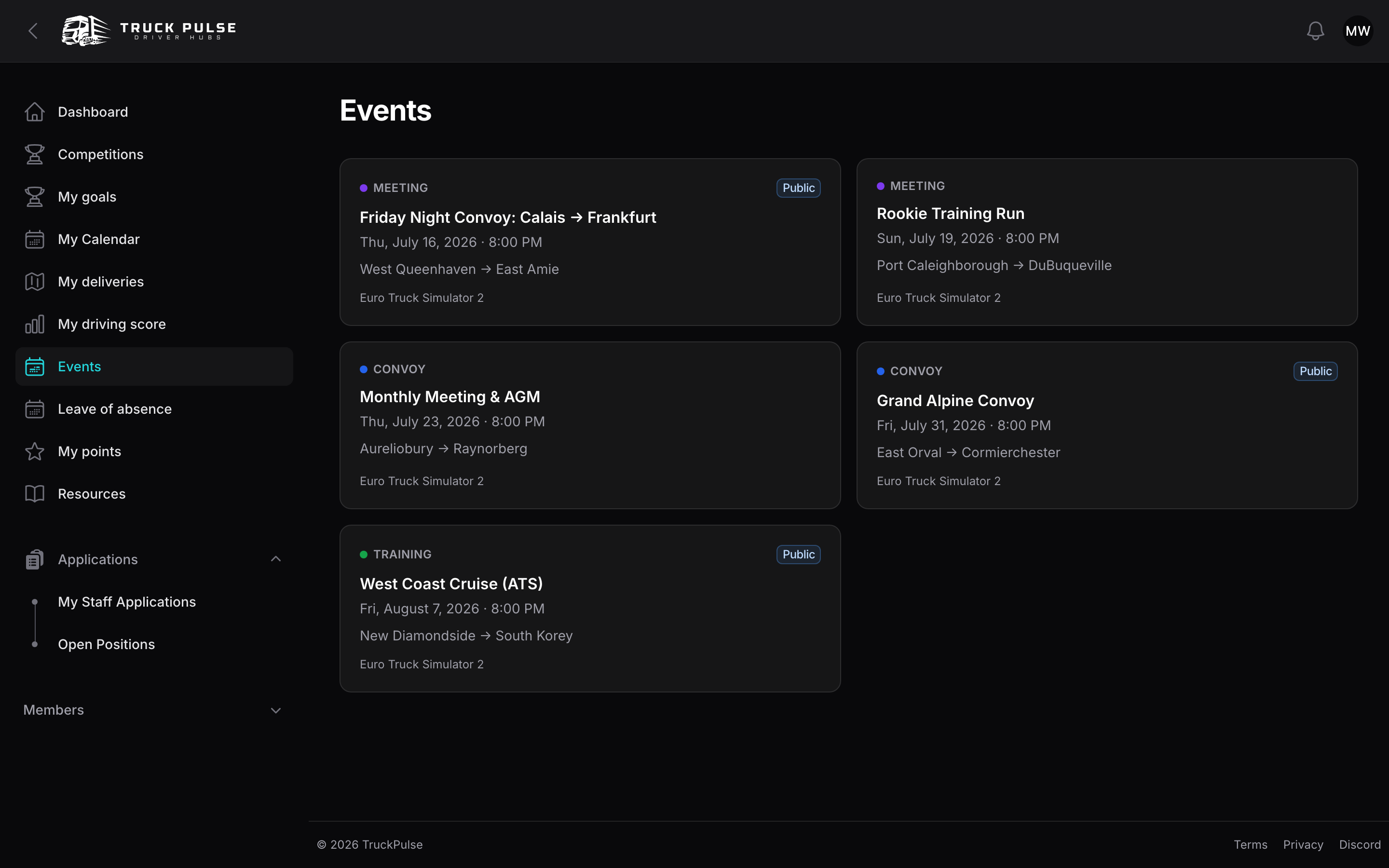Image resolution: width=1389 pixels, height=868 pixels.
Task: Open the Discord footer link
Action: (1360, 844)
